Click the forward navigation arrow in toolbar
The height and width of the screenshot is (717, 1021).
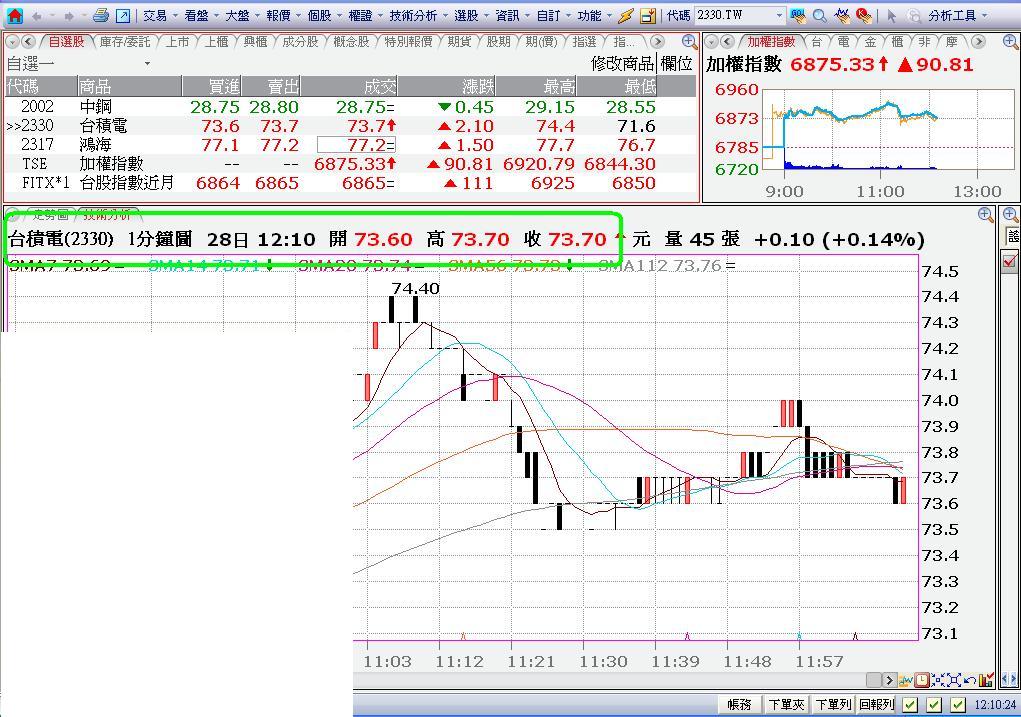[69, 16]
